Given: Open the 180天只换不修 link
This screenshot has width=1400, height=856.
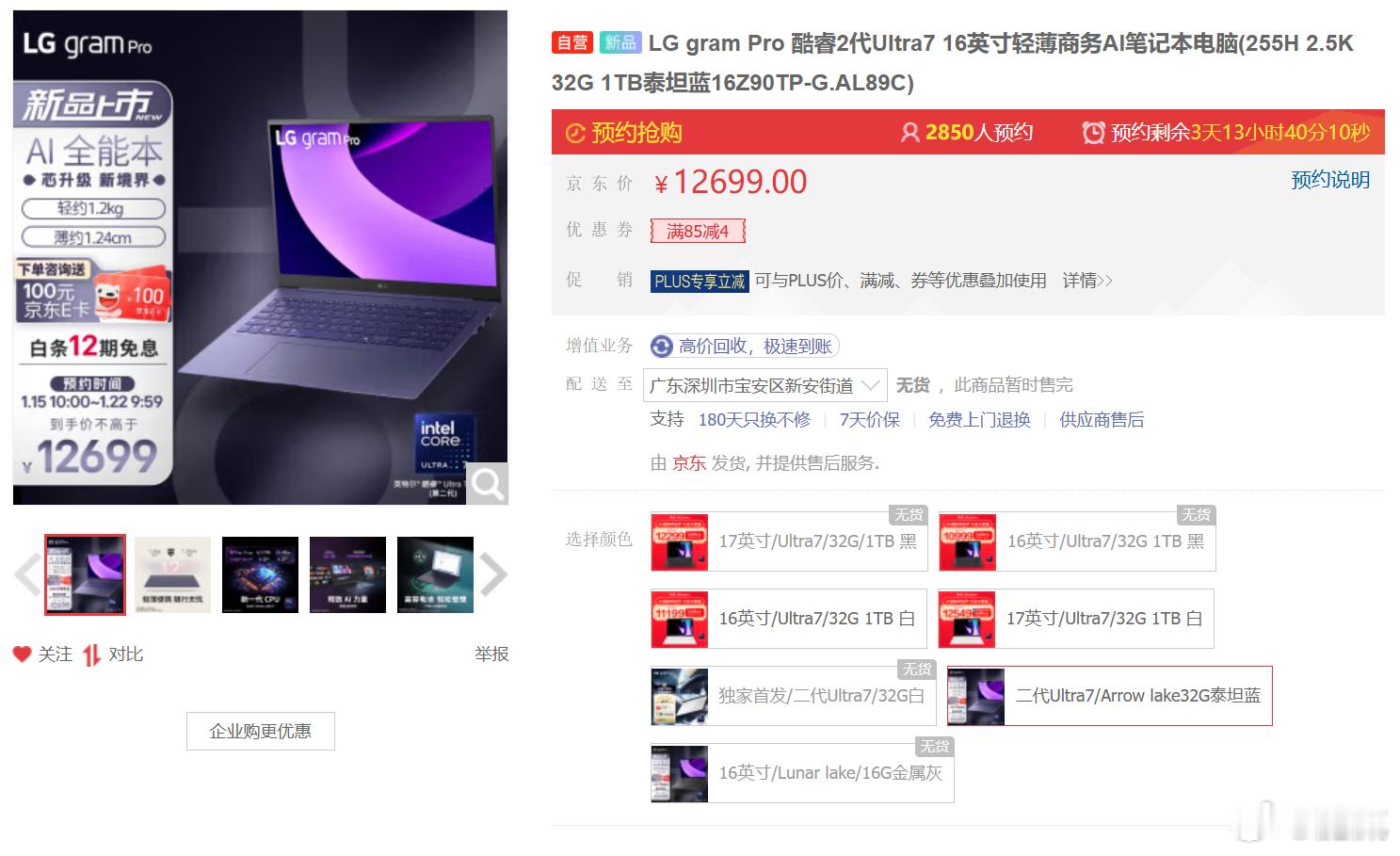Looking at the screenshot, I should click(754, 420).
